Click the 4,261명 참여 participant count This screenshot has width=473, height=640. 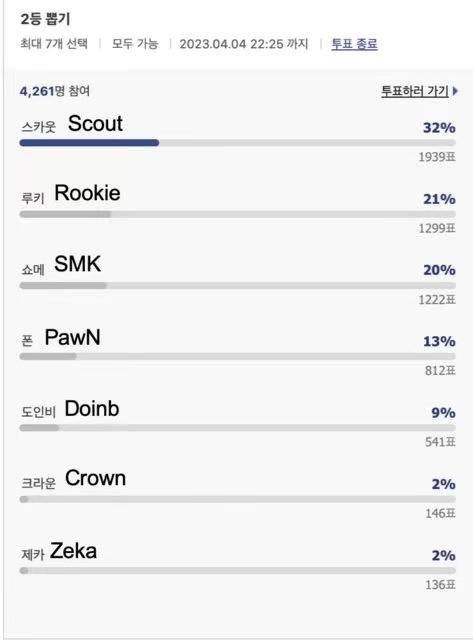pyautogui.click(x=55, y=91)
